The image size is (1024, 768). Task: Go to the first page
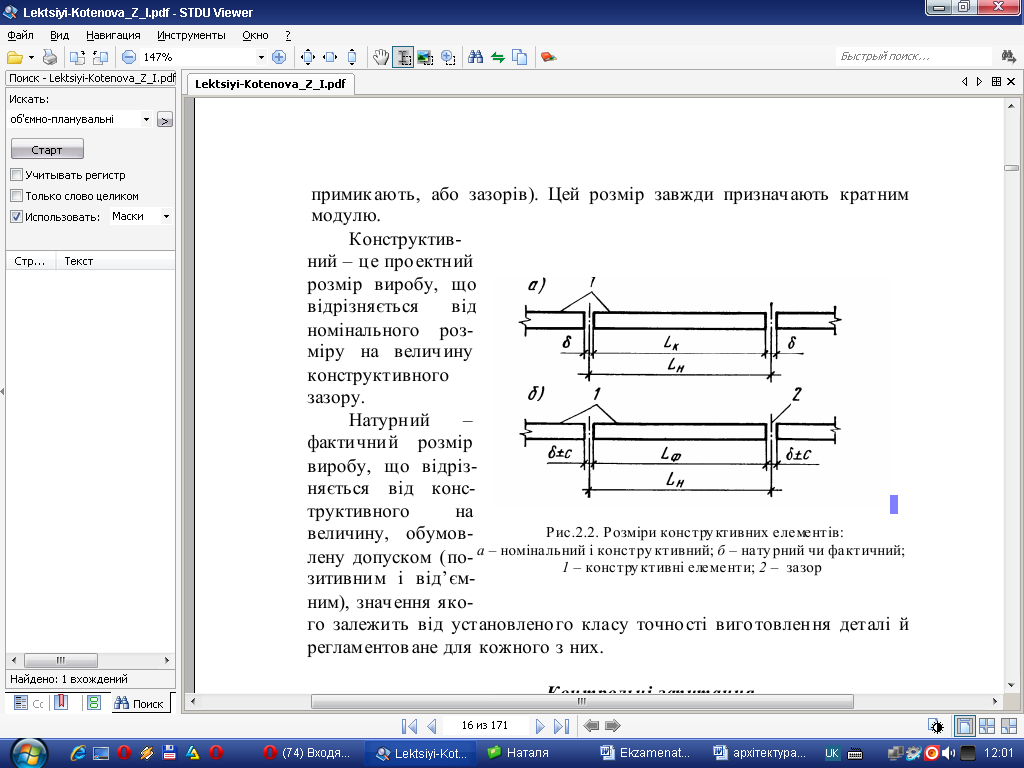pos(409,726)
